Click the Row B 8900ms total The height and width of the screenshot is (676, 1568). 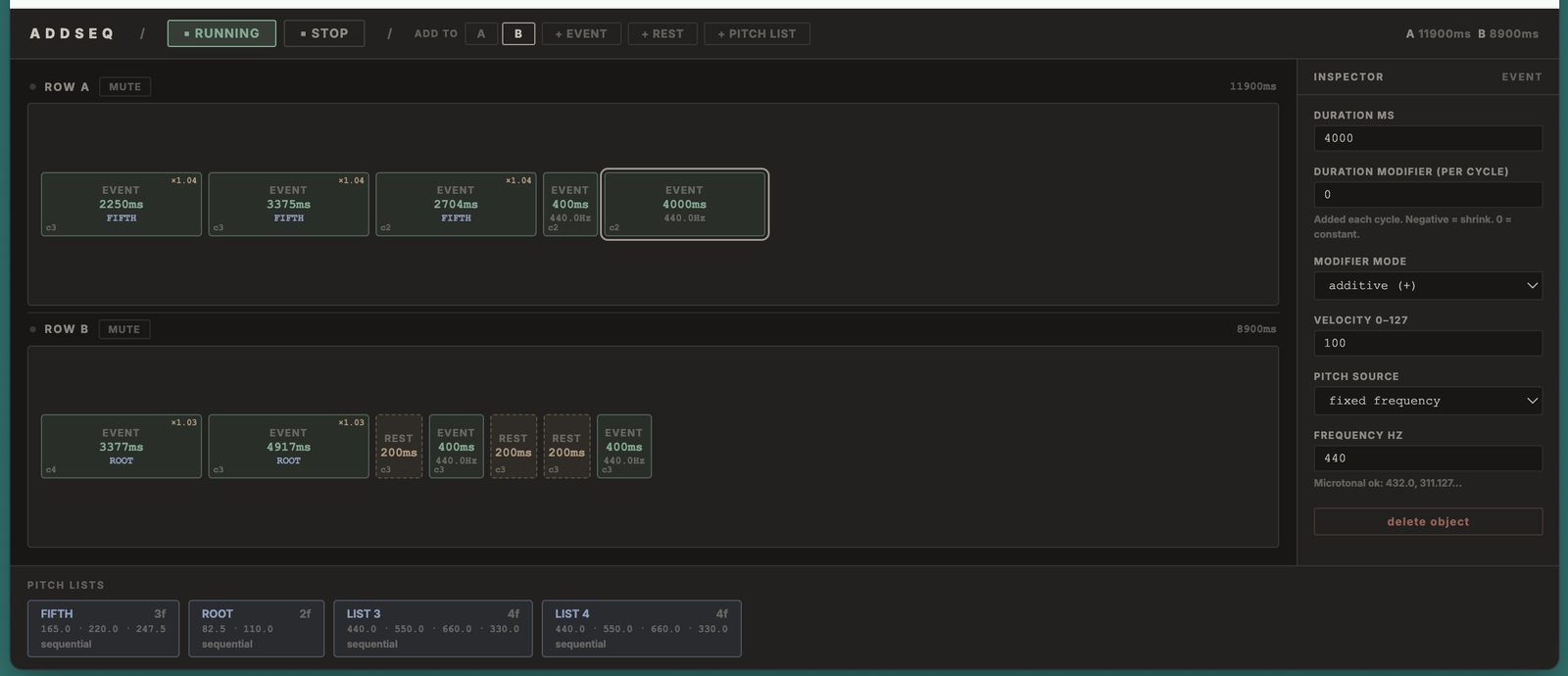[1255, 329]
